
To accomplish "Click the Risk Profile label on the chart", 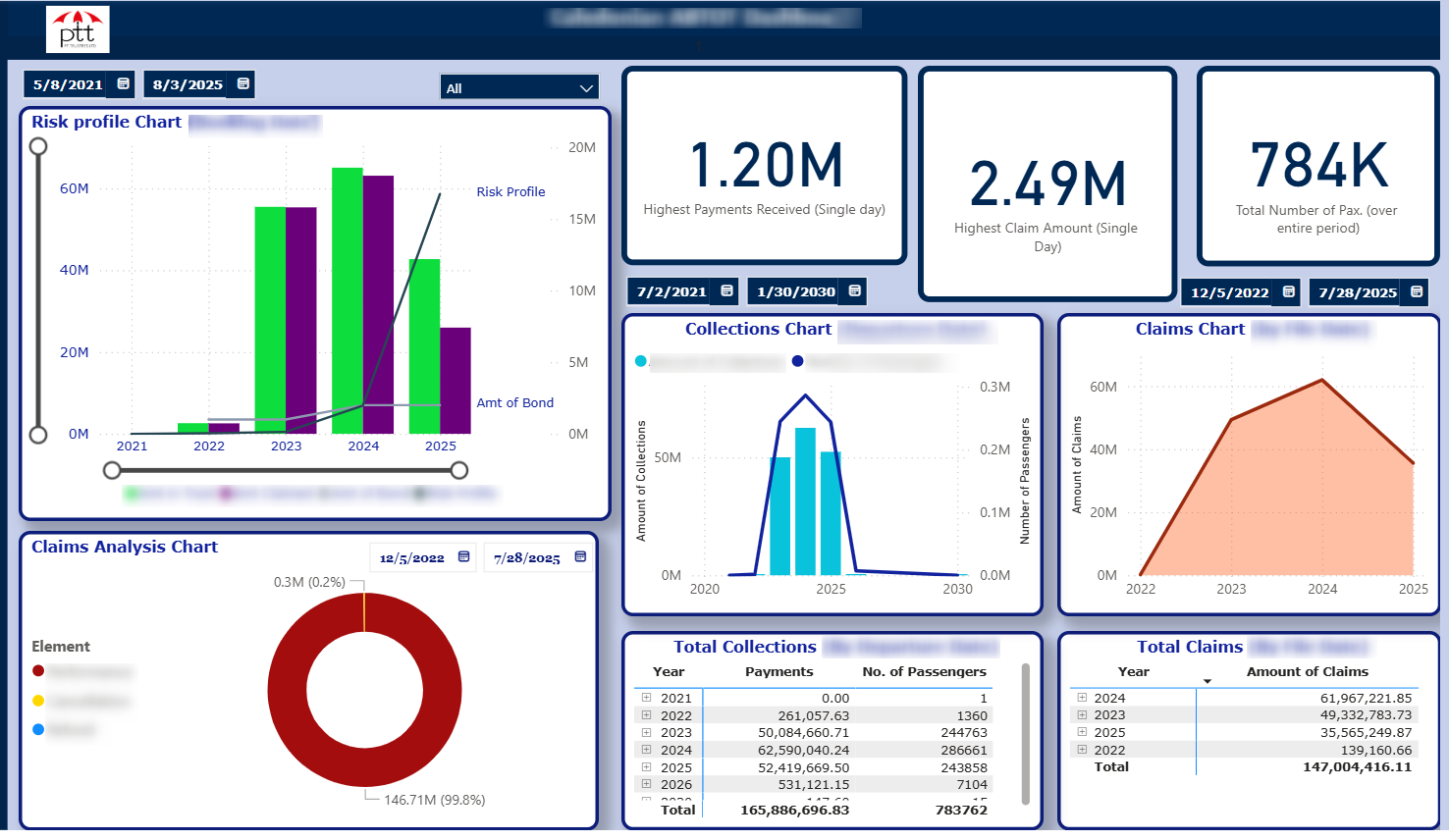I will point(510,191).
